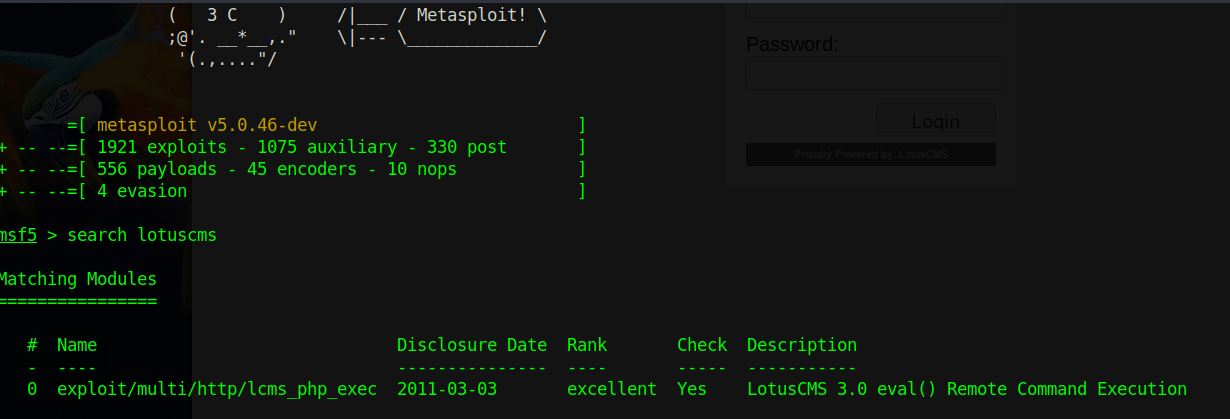Click the 'Disclosure Date' column header
Image resolution: width=1230 pixels, height=419 pixels.
pos(472,345)
